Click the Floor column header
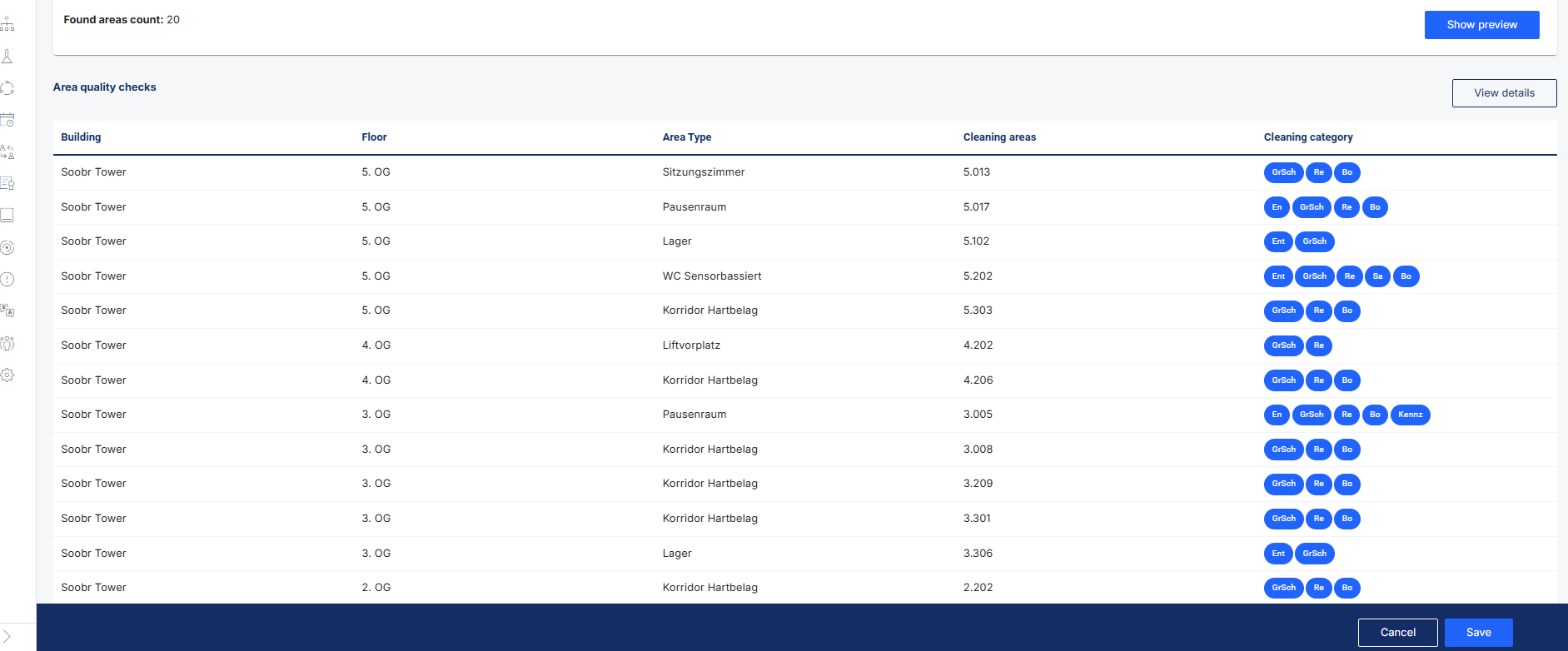The width and height of the screenshot is (1568, 651). (x=374, y=137)
